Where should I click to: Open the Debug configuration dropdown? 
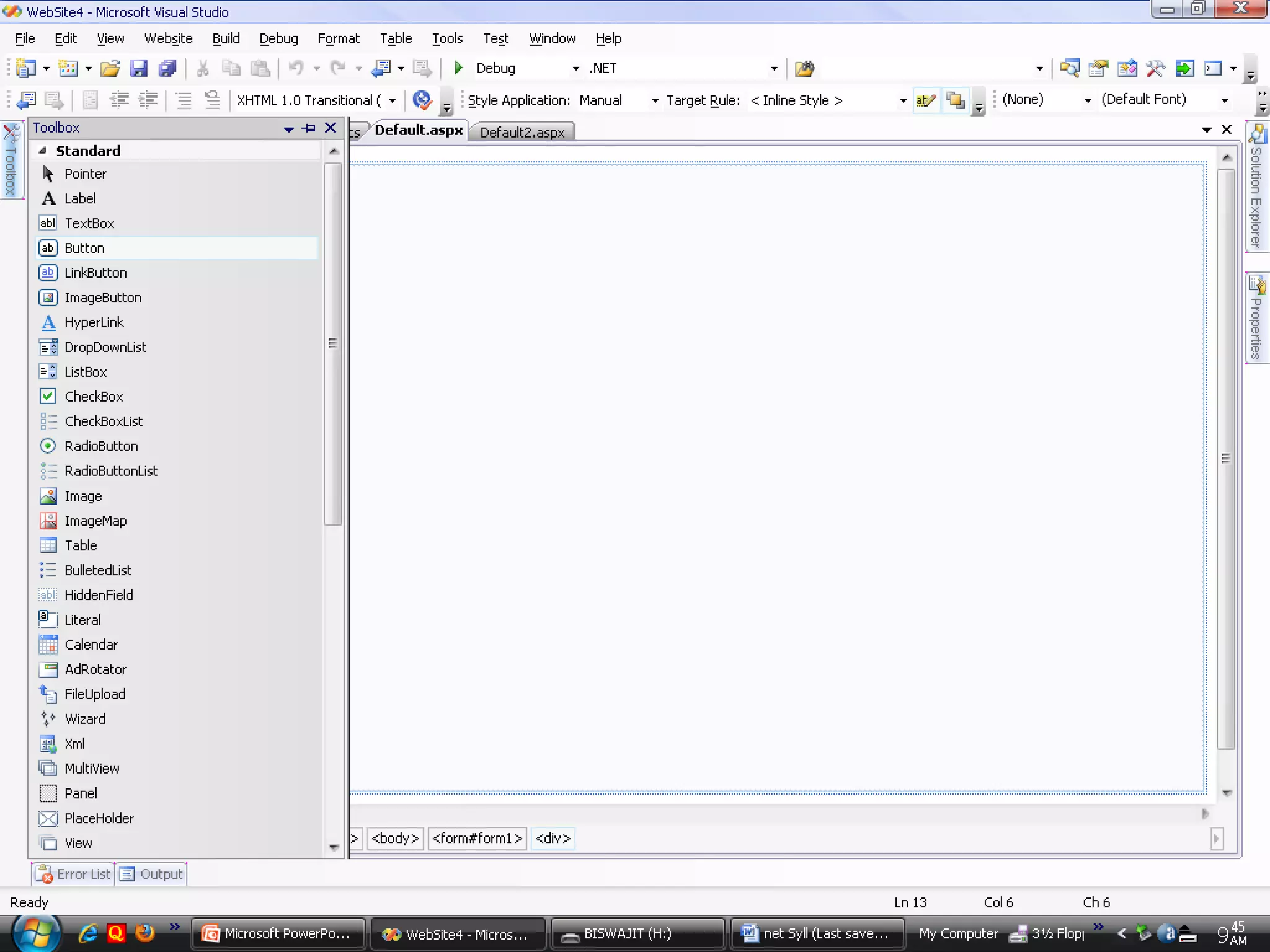(x=575, y=69)
